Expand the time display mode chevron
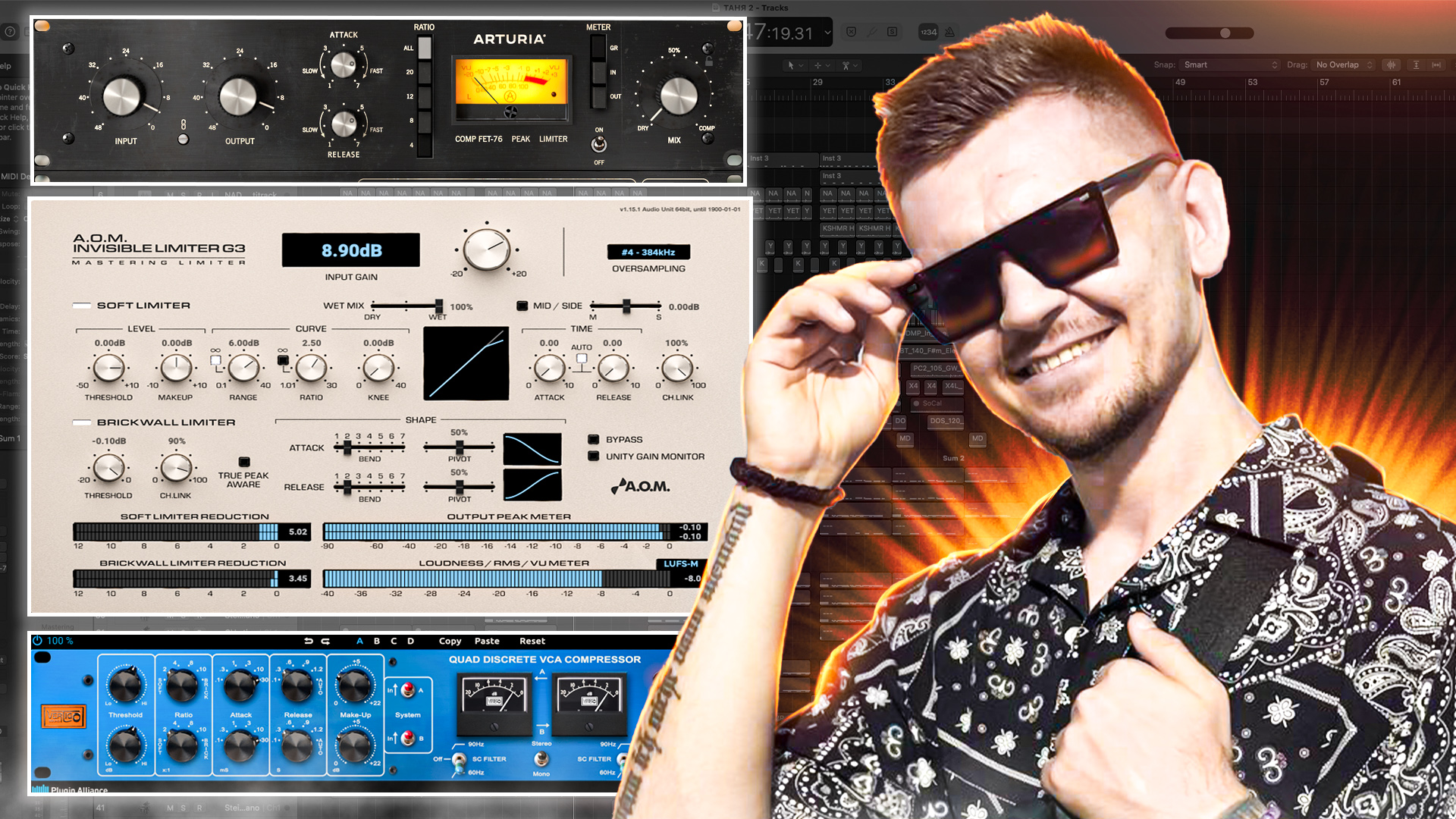1456x819 pixels. click(x=827, y=33)
